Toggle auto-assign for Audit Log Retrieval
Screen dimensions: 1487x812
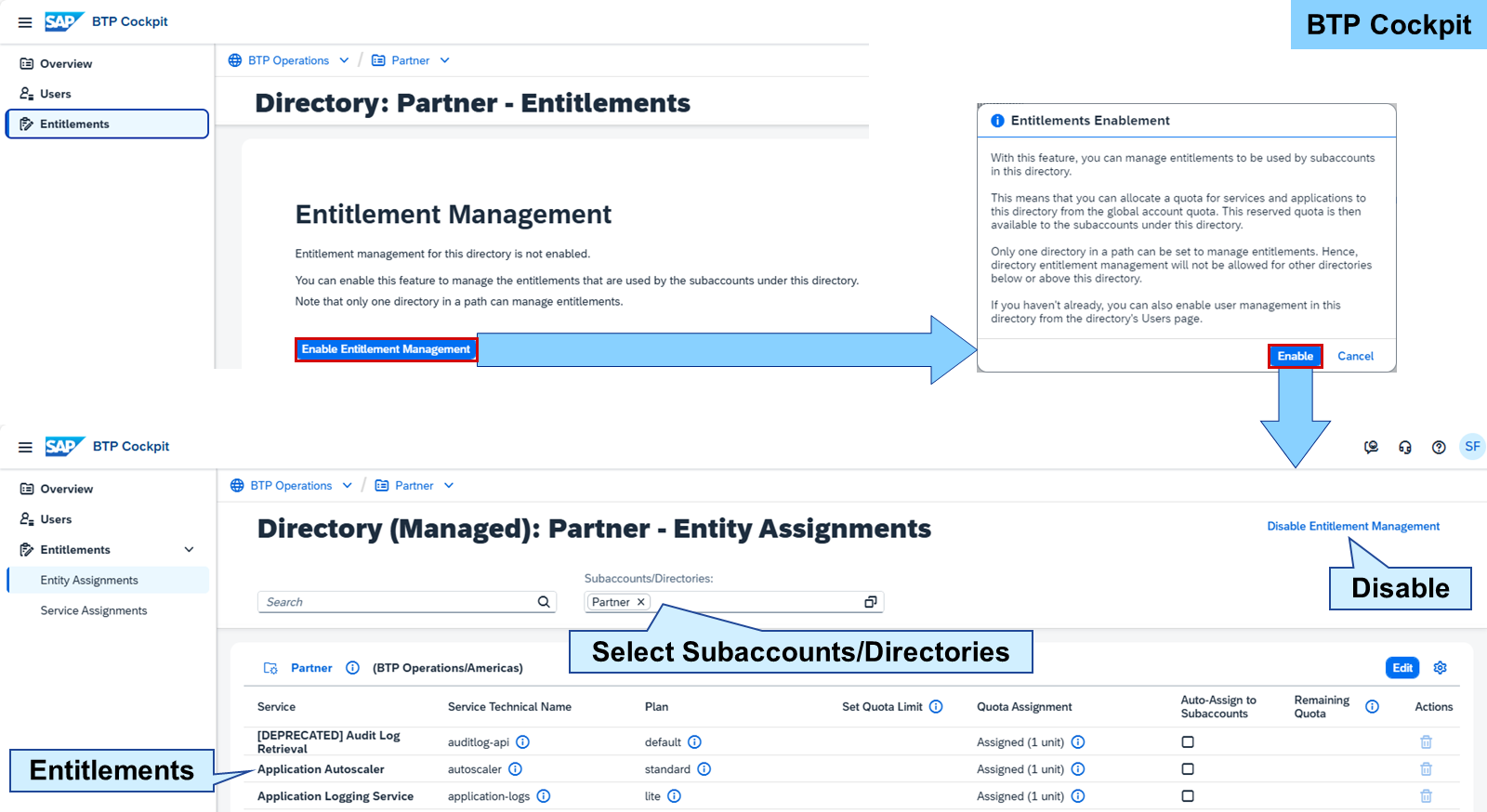tap(1188, 742)
